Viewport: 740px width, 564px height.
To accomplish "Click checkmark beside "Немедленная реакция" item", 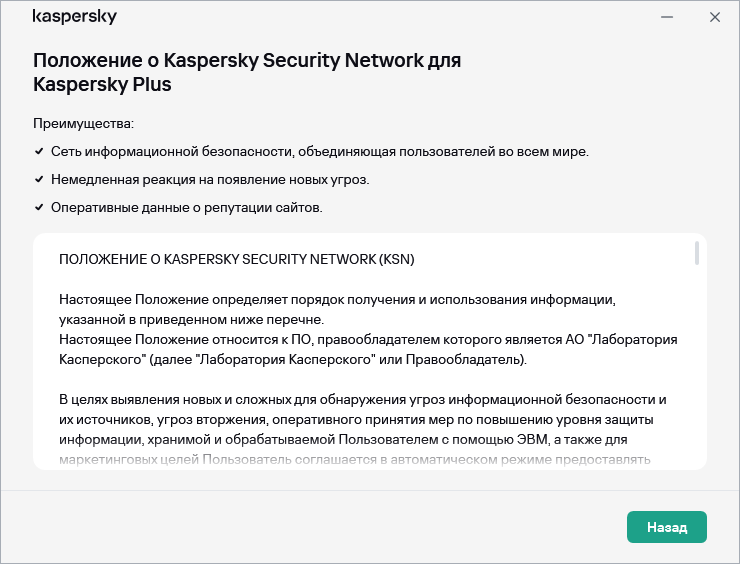I will pos(39,179).
